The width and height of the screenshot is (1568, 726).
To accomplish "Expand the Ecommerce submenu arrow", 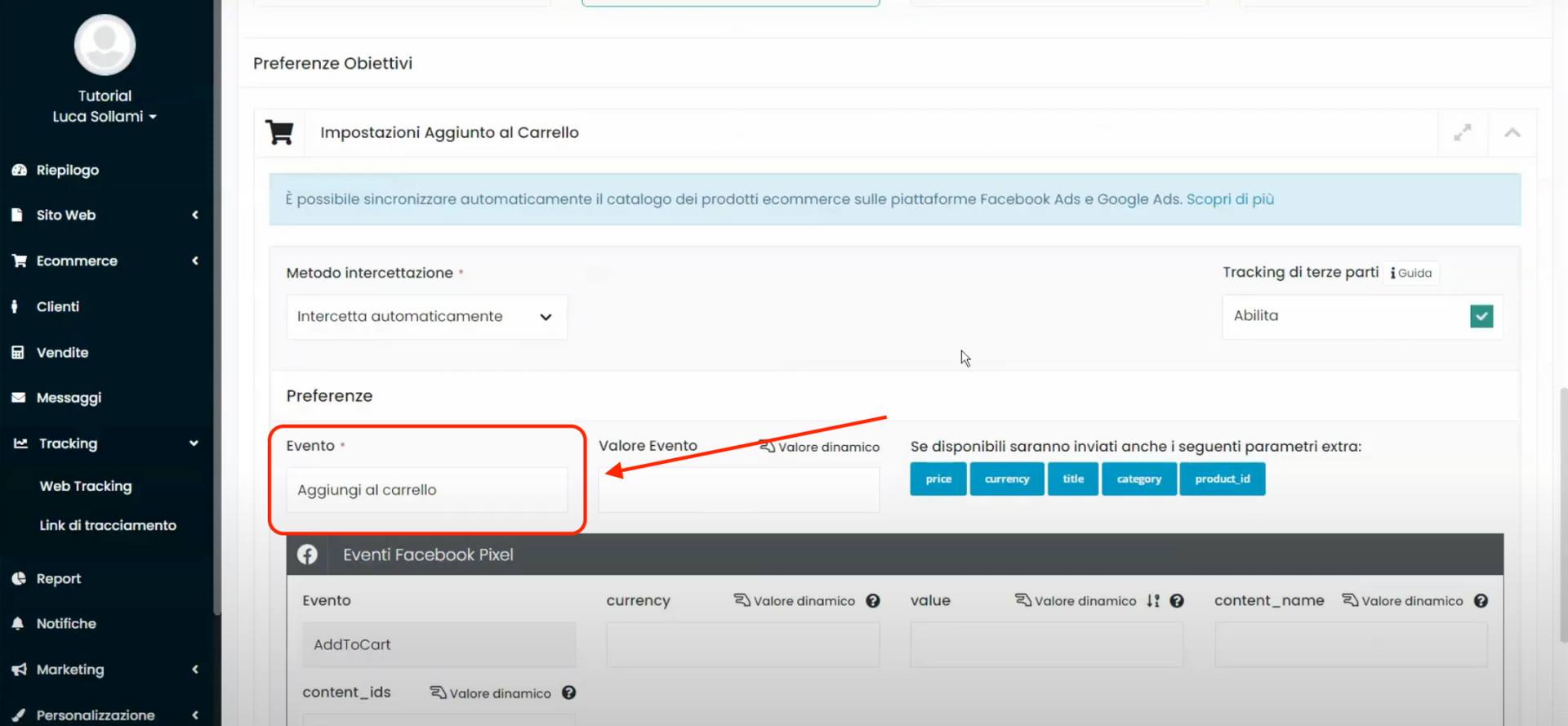I will click(x=195, y=261).
